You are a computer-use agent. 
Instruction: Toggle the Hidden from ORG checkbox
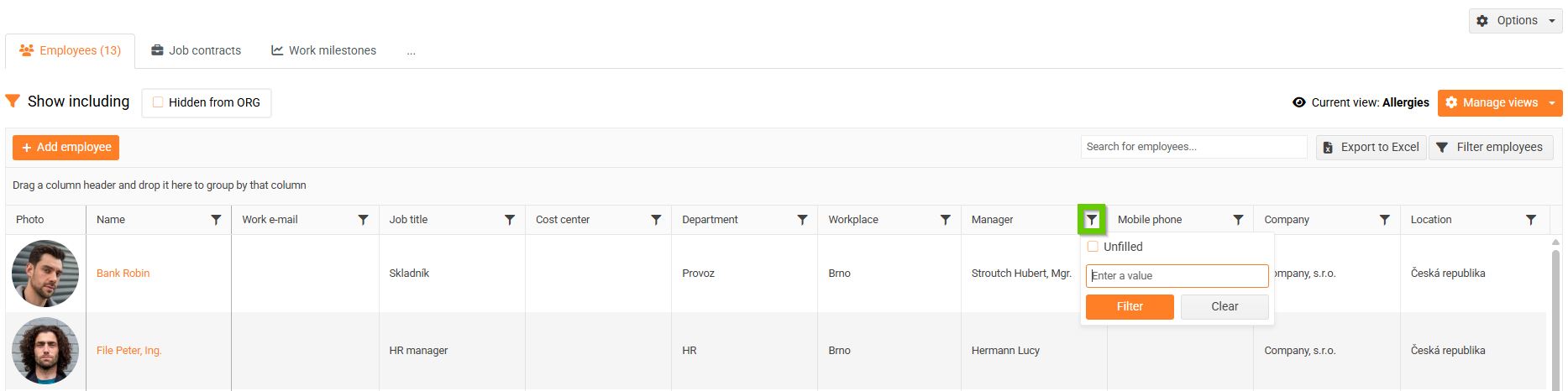coord(158,102)
